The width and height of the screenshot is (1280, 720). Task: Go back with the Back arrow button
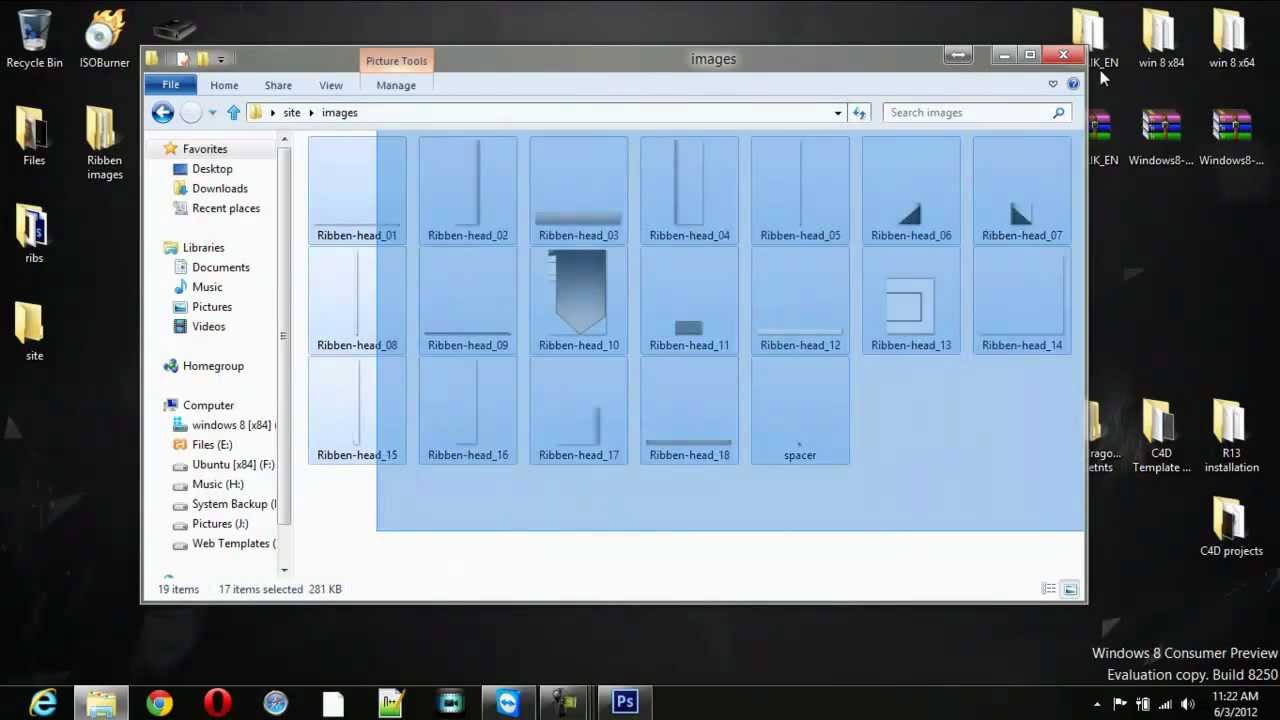click(162, 112)
